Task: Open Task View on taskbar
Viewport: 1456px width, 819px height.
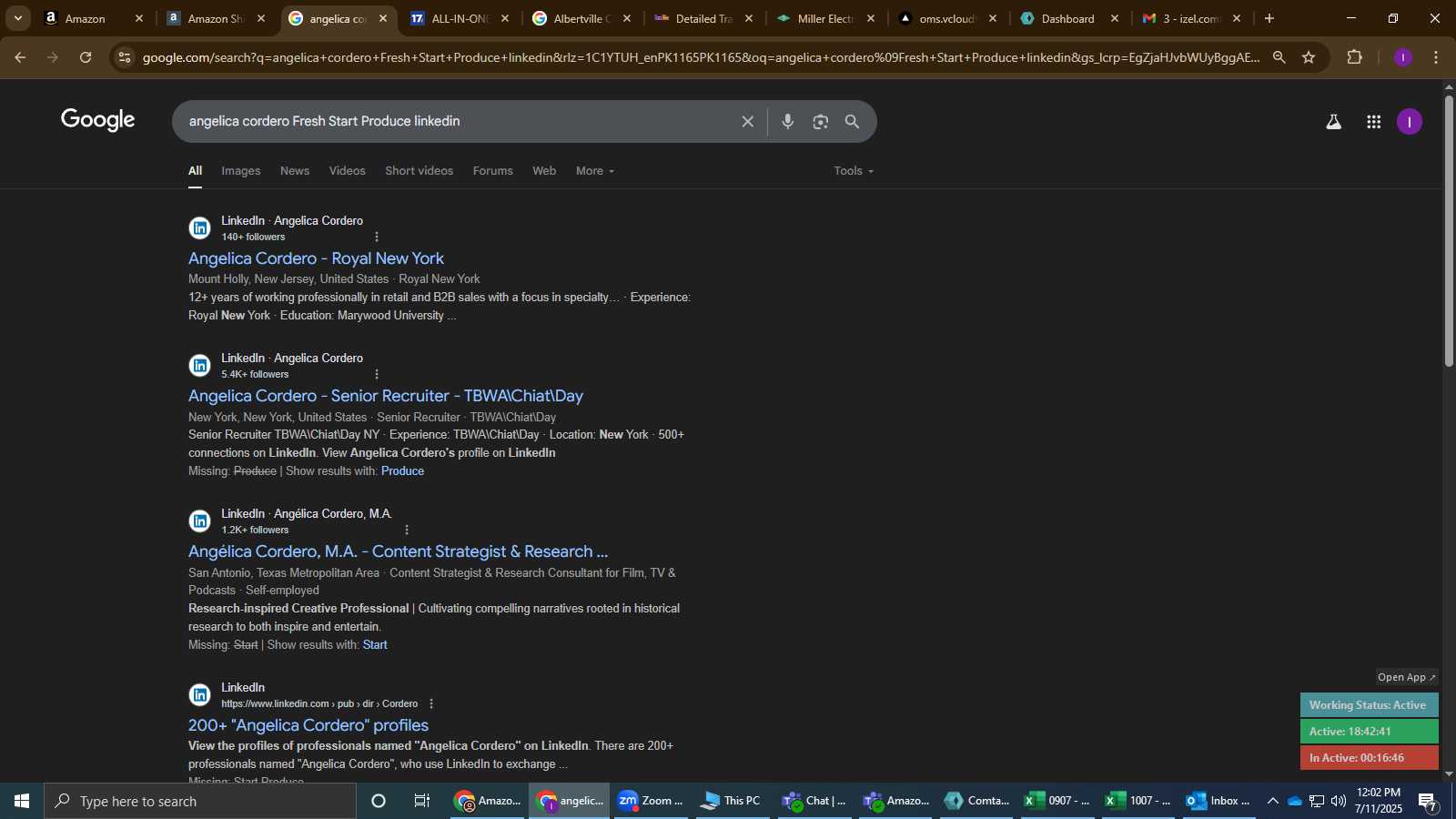Action: point(422,801)
